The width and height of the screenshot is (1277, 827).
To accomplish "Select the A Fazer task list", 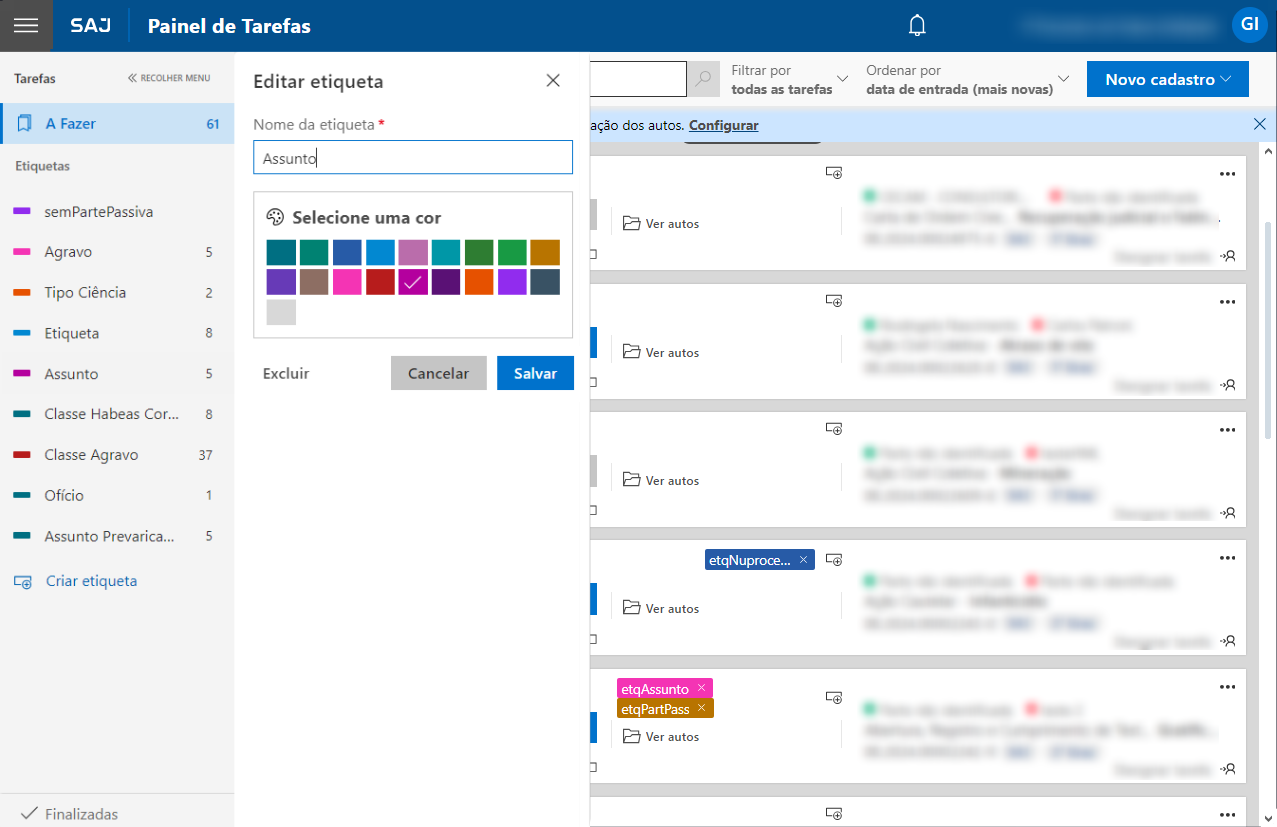I will click(117, 124).
